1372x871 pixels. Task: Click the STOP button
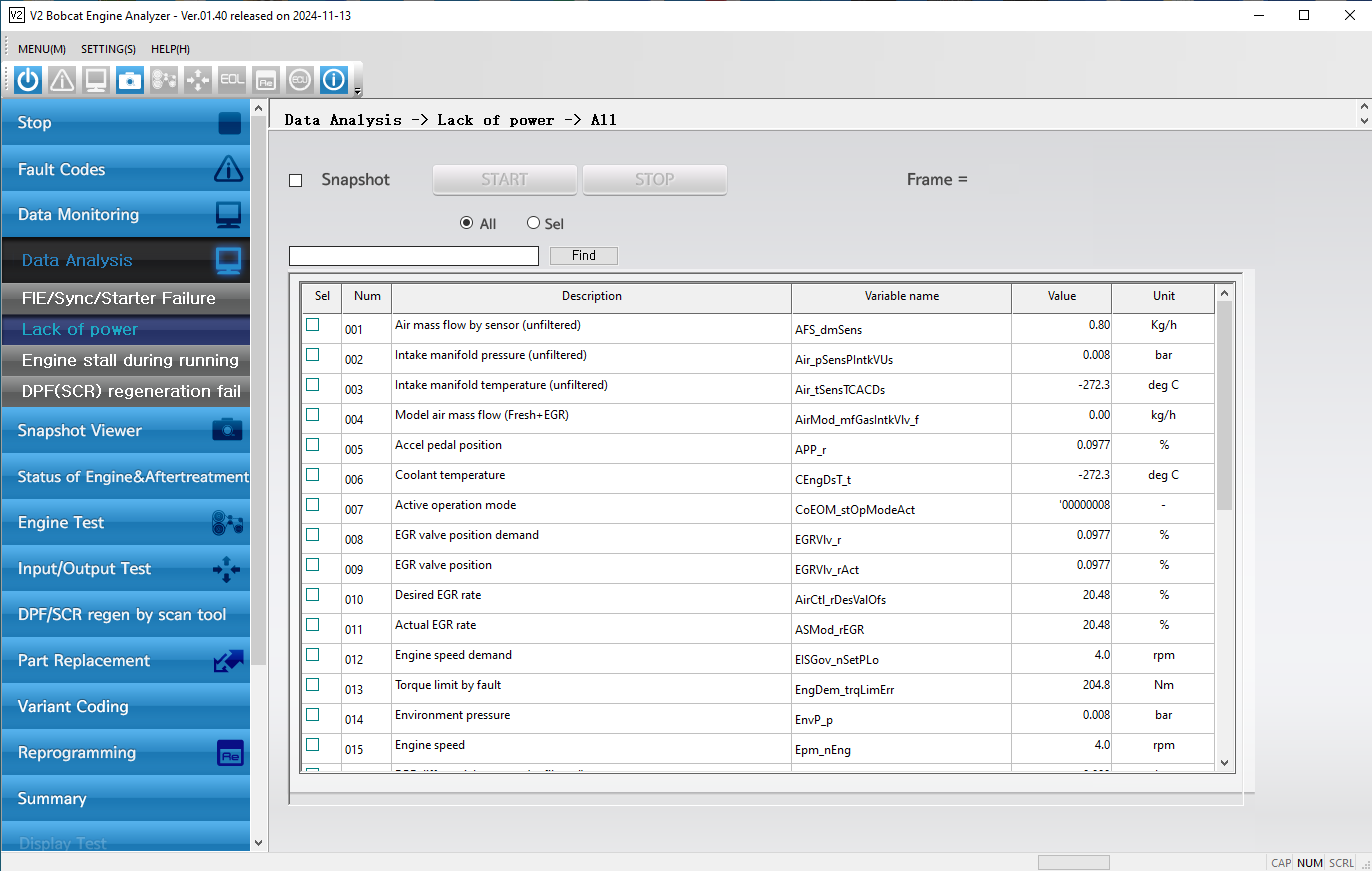654,180
